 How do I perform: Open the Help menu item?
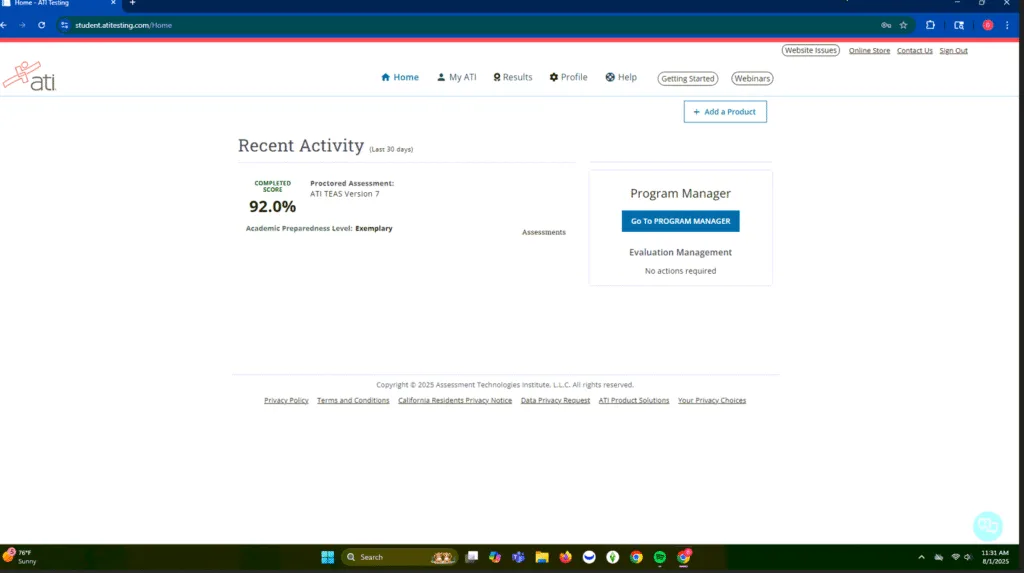pyautogui.click(x=621, y=77)
